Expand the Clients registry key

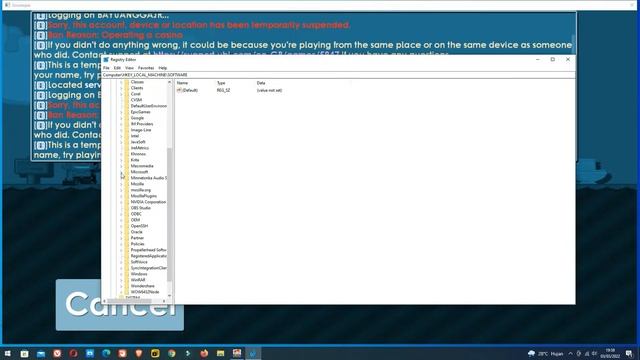[121, 88]
